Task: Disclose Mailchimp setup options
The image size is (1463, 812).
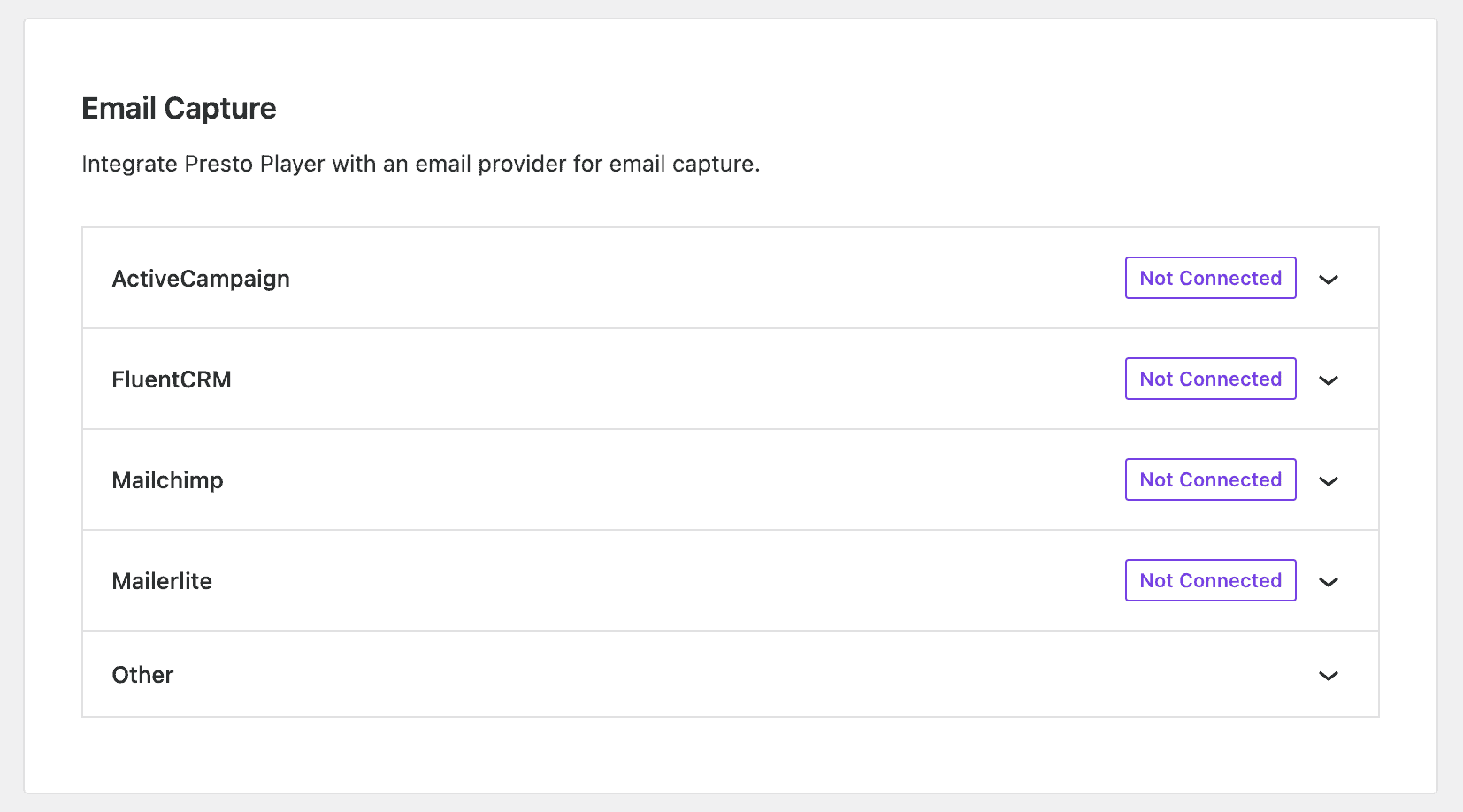Action: coord(1329,481)
